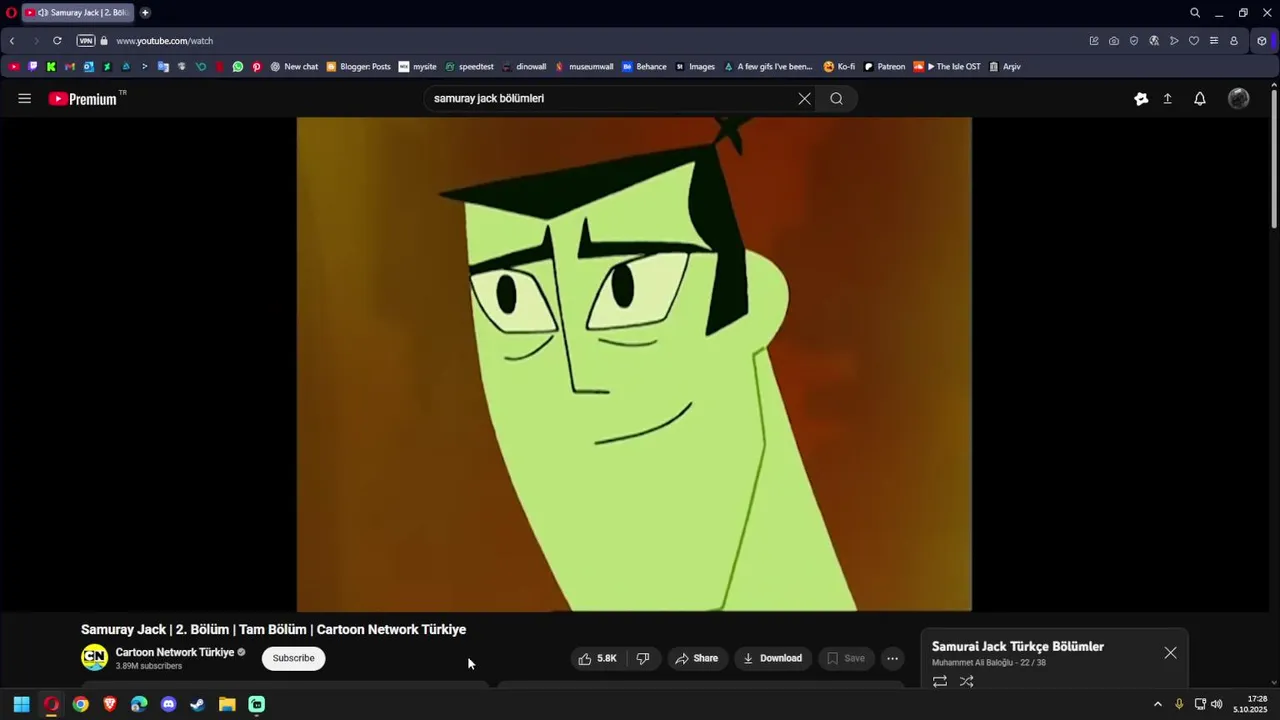Screen dimensions: 1280x720
Task: Launch Google Chrome from the taskbar
Action: [80, 704]
